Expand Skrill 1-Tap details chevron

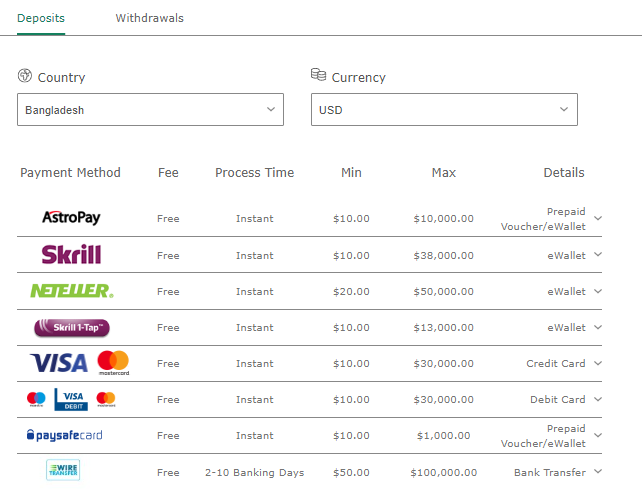click(x=598, y=327)
